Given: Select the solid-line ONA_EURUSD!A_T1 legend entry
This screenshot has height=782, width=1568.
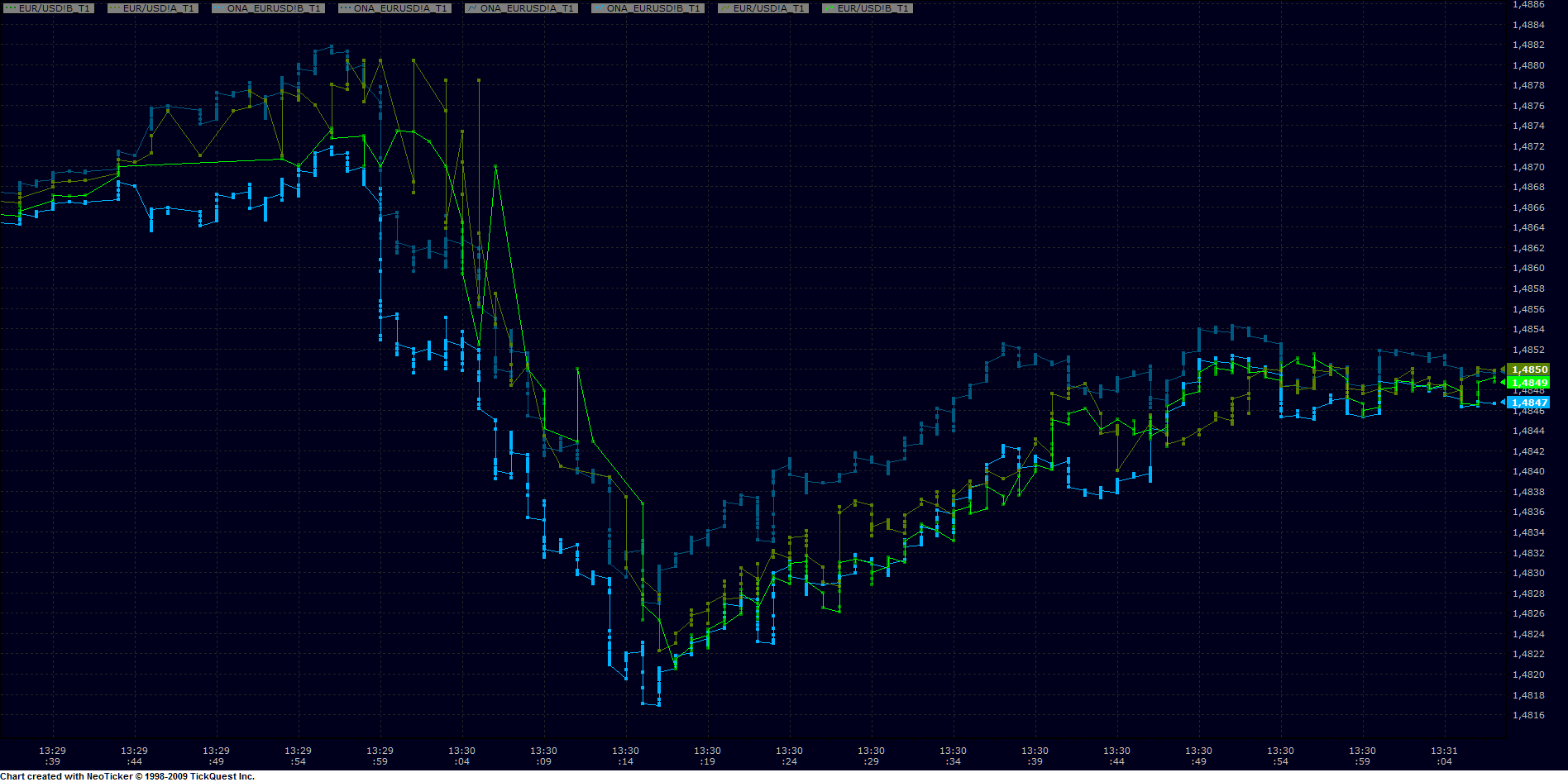Looking at the screenshot, I should [x=521, y=8].
